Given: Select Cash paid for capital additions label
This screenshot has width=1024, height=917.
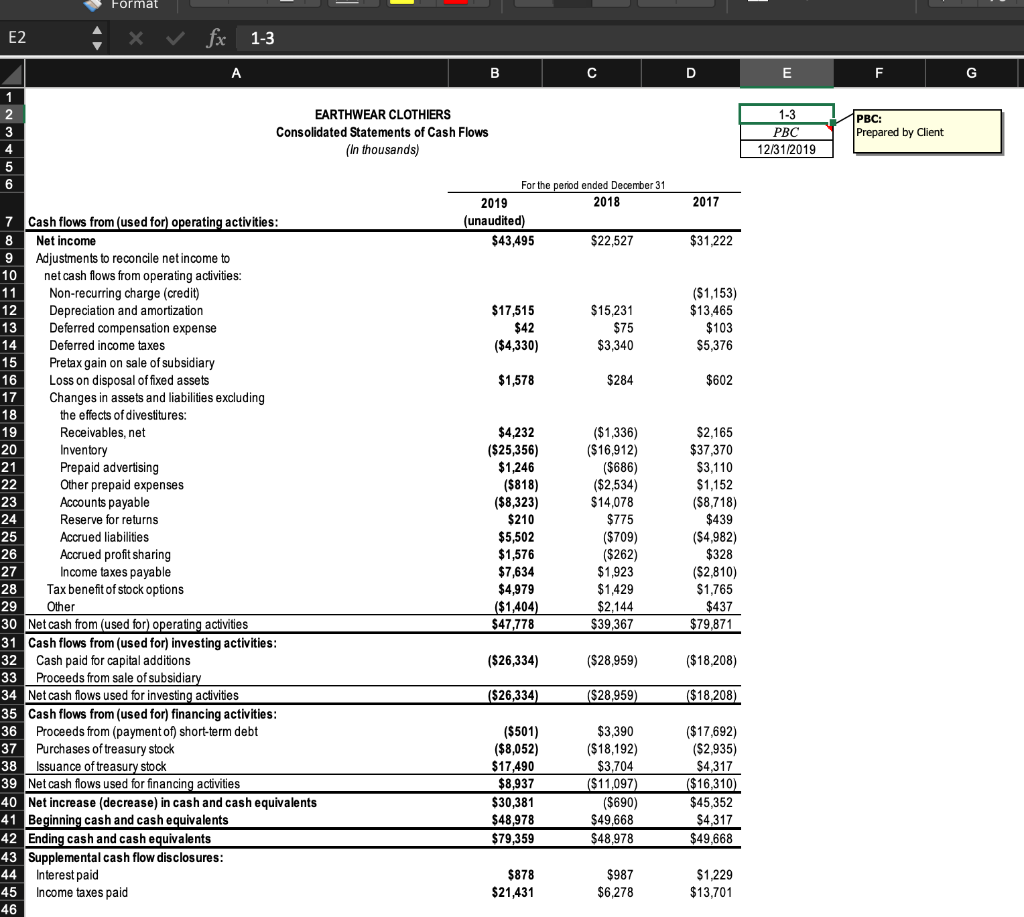Looking at the screenshot, I should (x=113, y=660).
